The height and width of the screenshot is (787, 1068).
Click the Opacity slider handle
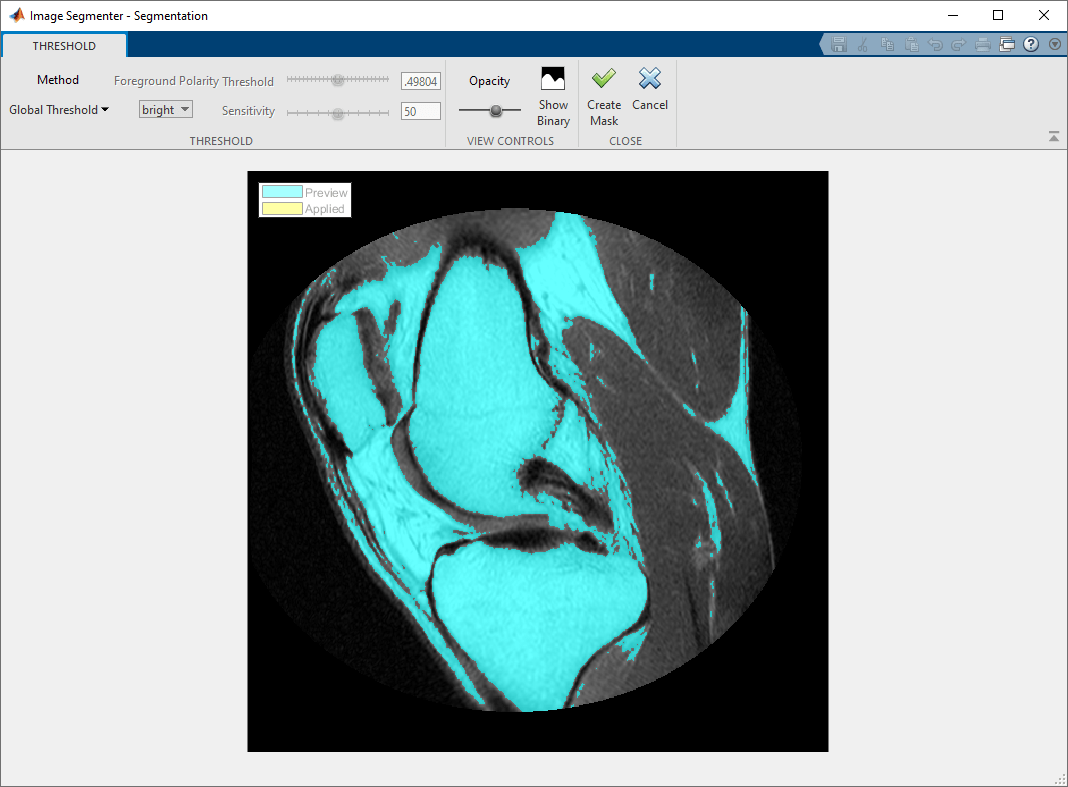tap(495, 111)
